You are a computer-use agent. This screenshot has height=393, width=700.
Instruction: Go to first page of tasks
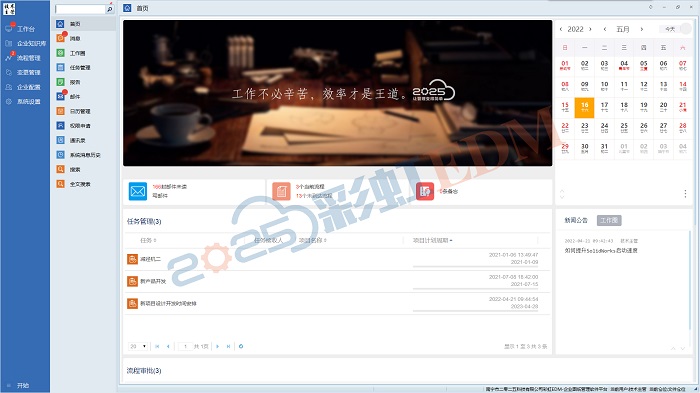pos(157,346)
